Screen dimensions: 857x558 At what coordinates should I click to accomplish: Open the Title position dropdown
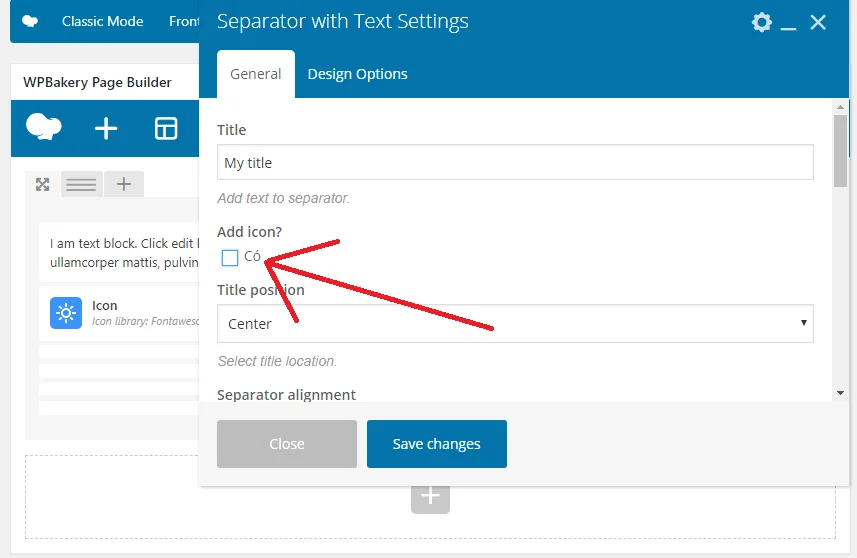point(515,324)
